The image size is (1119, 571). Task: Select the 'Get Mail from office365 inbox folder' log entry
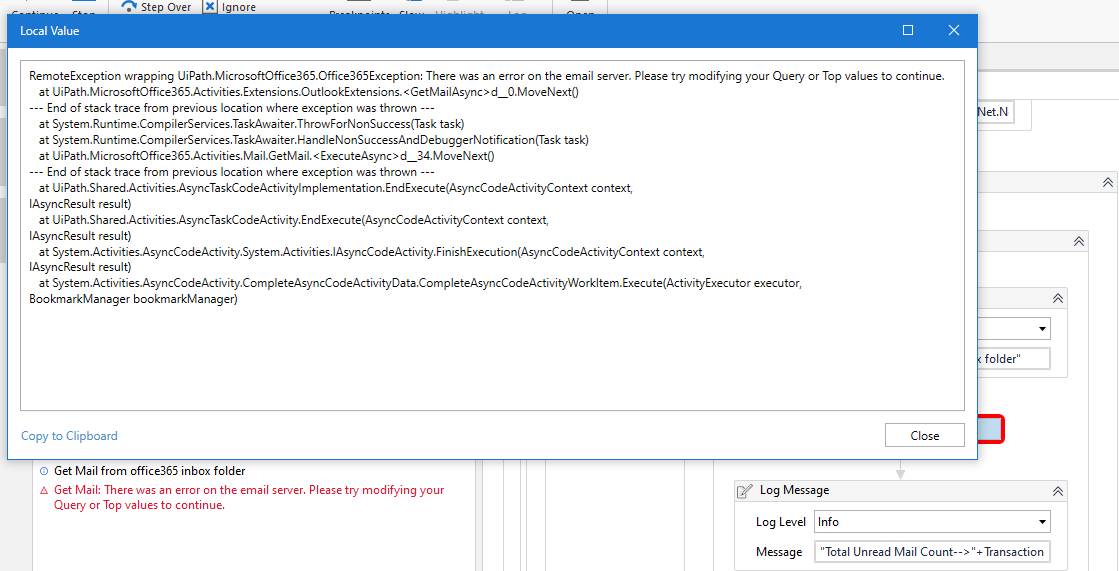click(150, 471)
